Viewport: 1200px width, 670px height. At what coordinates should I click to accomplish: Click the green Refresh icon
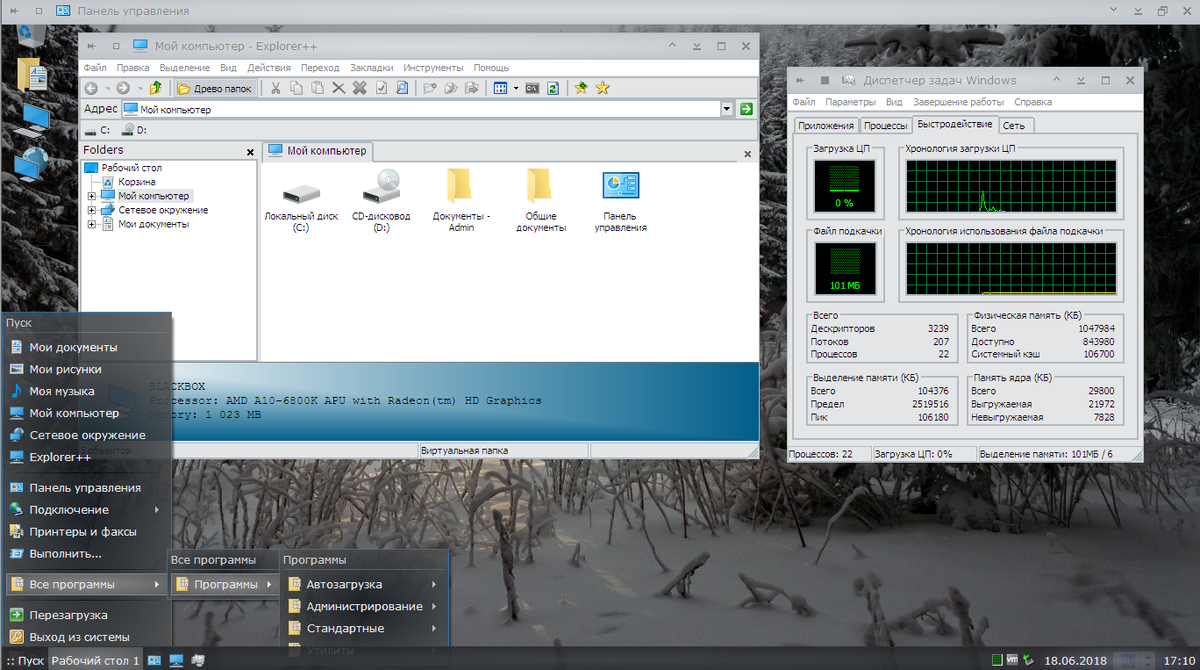(553, 88)
